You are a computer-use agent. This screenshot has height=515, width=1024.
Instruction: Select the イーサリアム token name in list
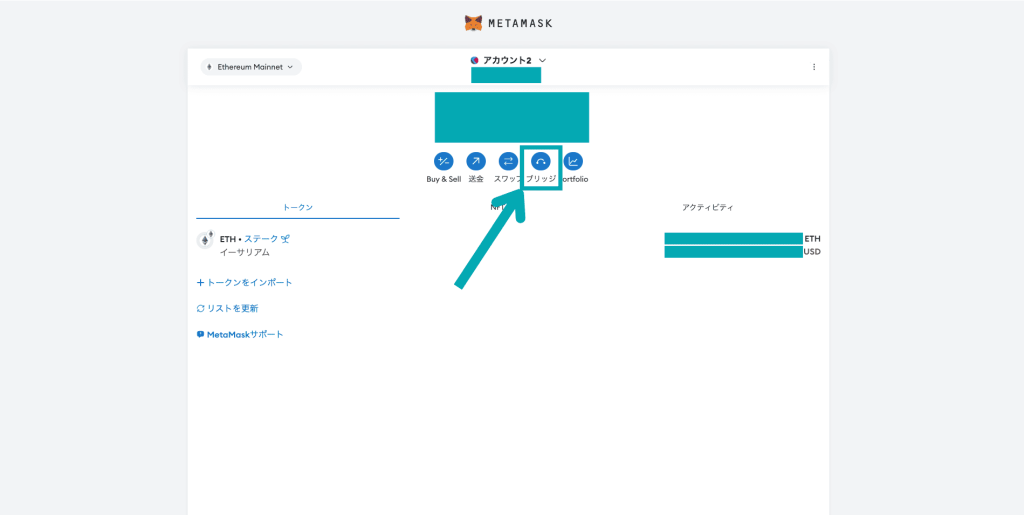(245, 253)
